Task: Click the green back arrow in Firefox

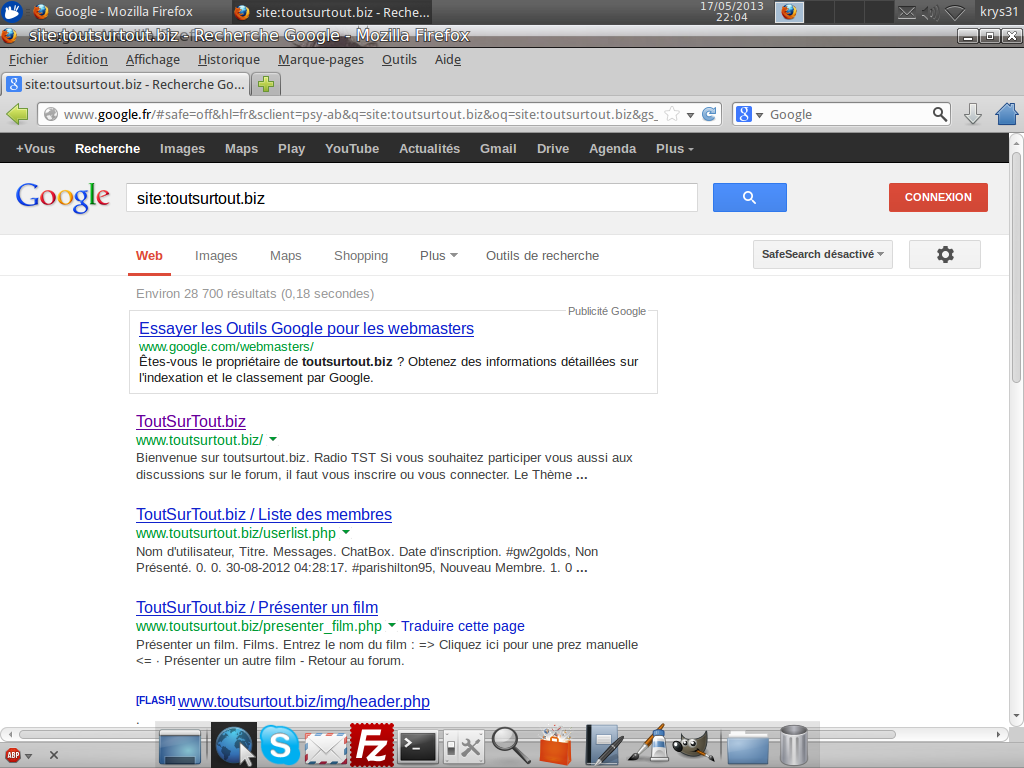Action: pos(18,114)
